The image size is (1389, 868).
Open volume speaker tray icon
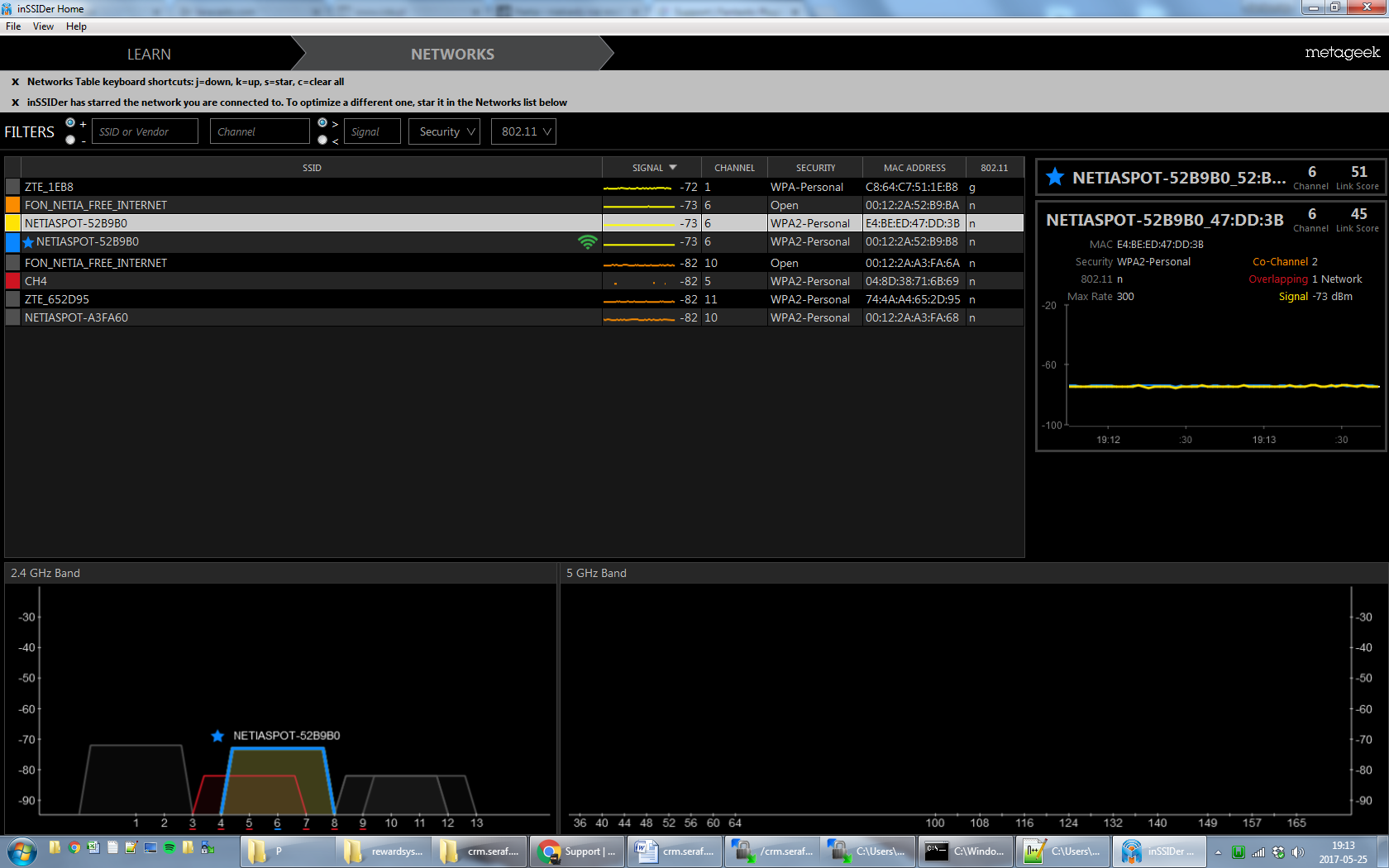click(1298, 852)
